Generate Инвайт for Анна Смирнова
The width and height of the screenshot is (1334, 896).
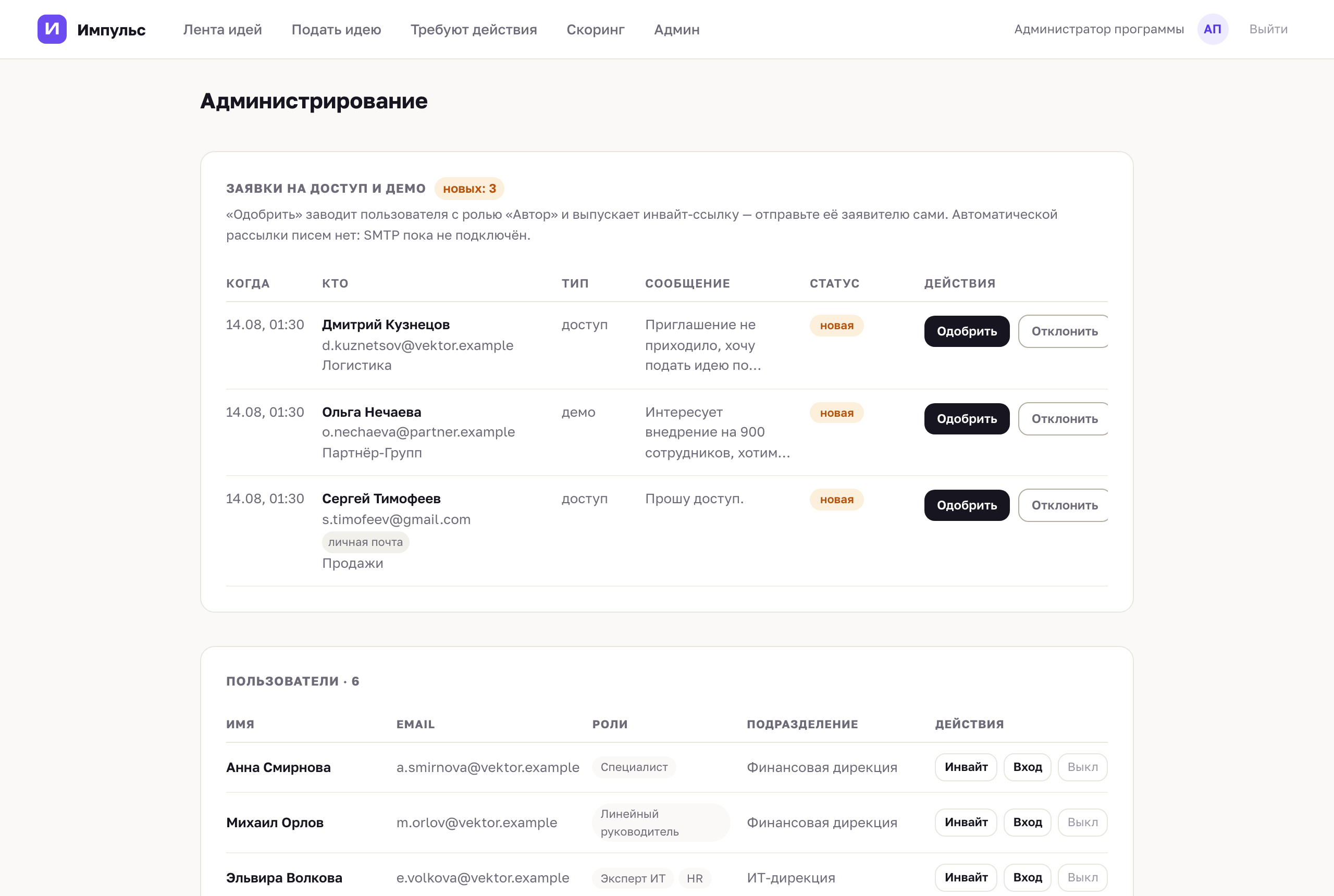966,767
